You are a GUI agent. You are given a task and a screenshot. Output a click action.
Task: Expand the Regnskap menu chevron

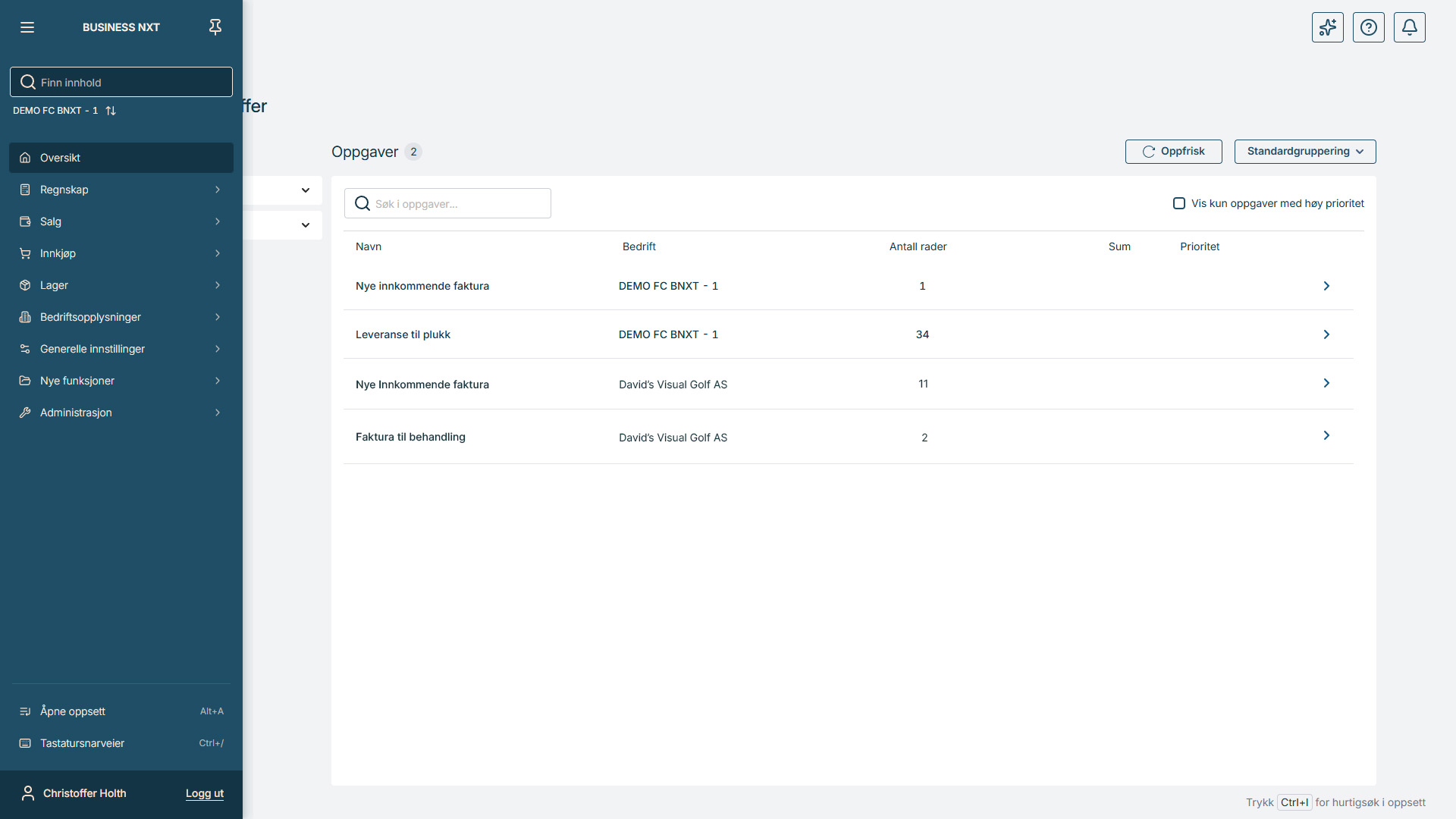pyautogui.click(x=218, y=190)
